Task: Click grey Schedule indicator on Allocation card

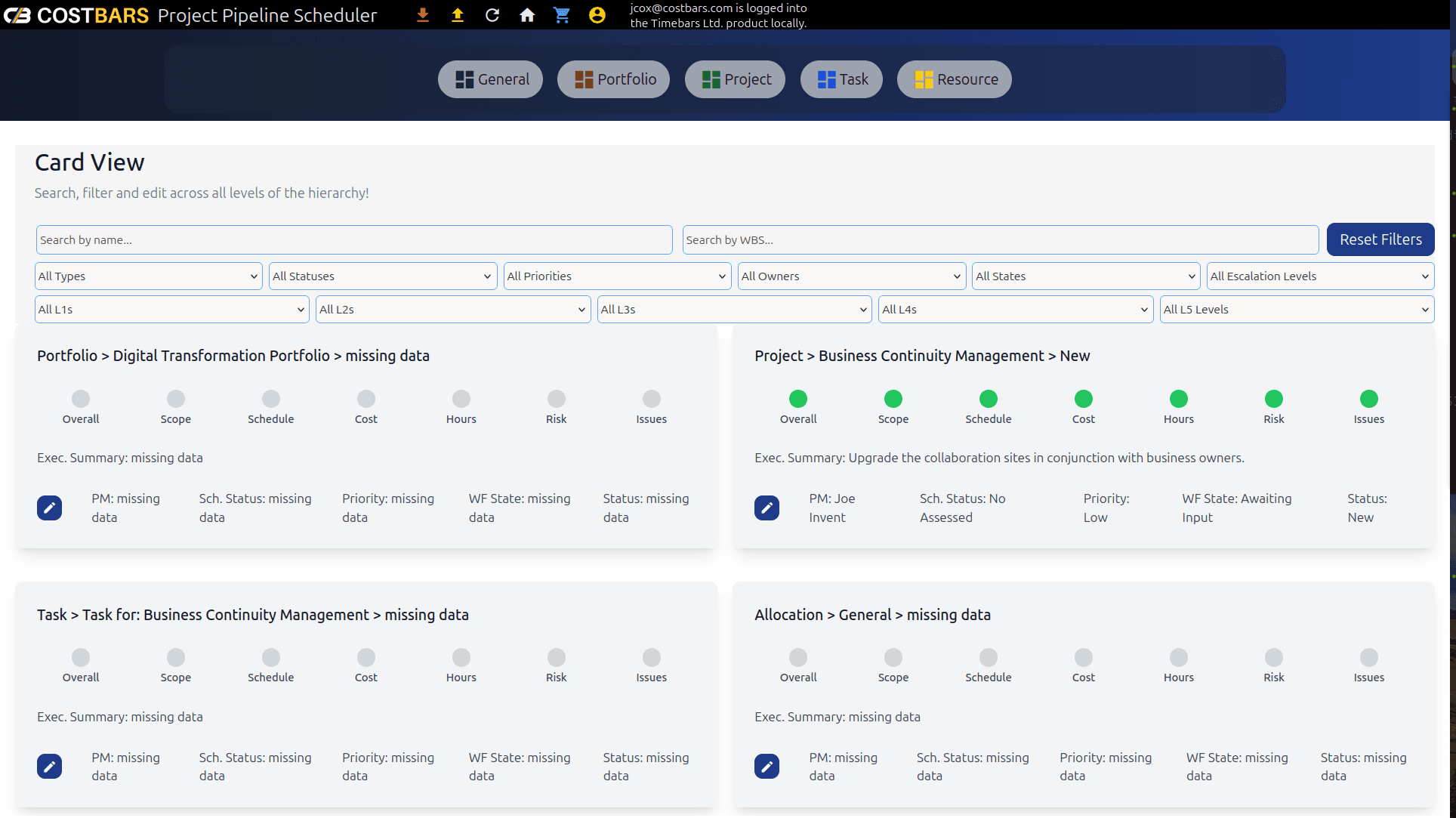Action: tap(989, 657)
